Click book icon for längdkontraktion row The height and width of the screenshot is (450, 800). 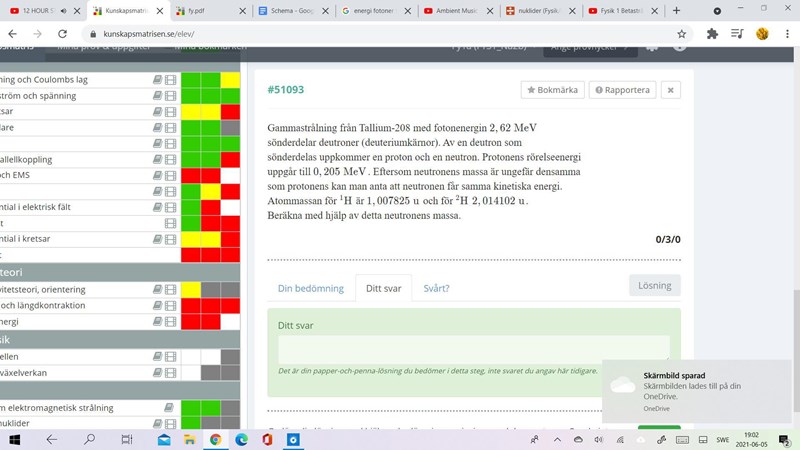pos(157,306)
